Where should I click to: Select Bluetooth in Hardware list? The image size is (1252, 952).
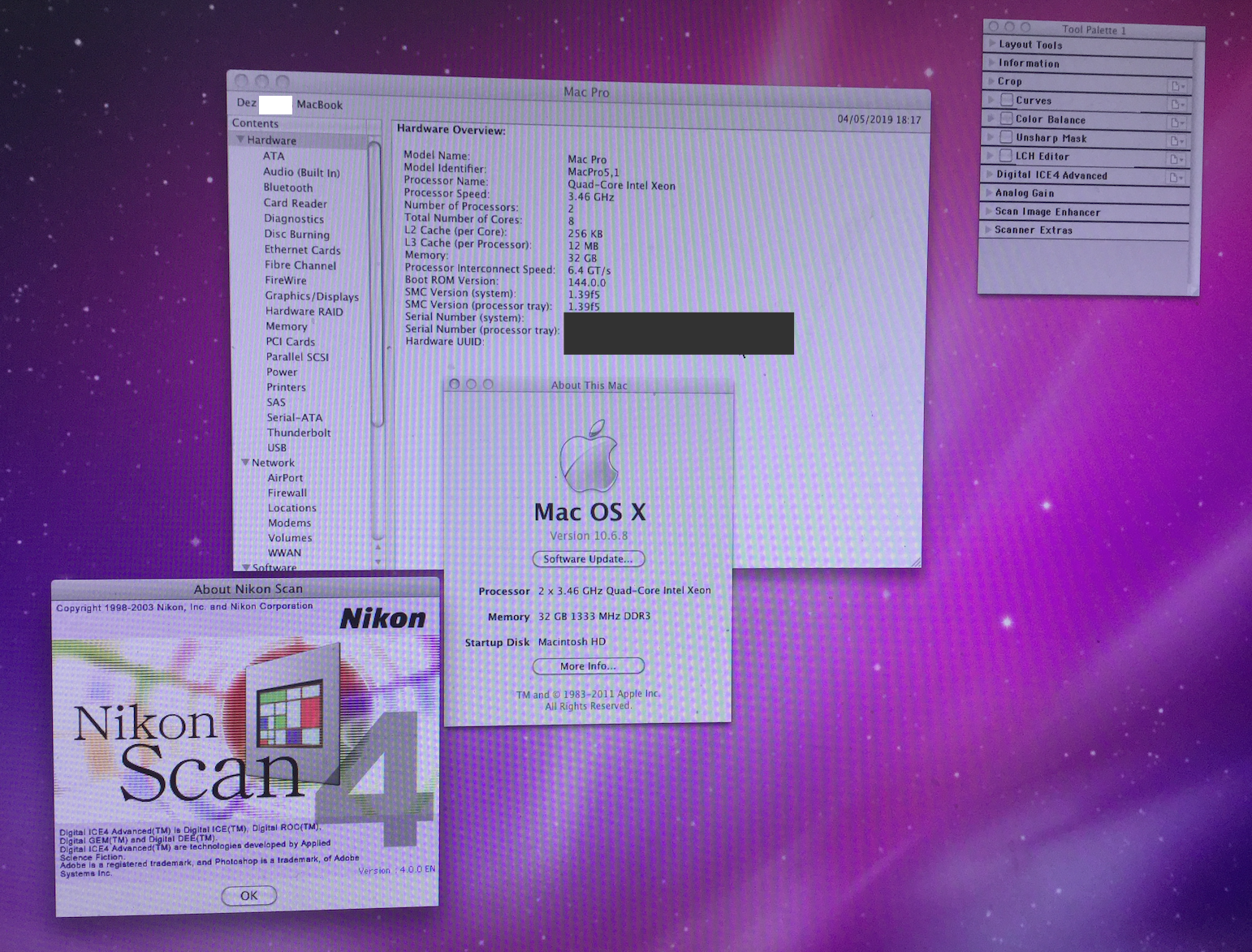coord(288,187)
